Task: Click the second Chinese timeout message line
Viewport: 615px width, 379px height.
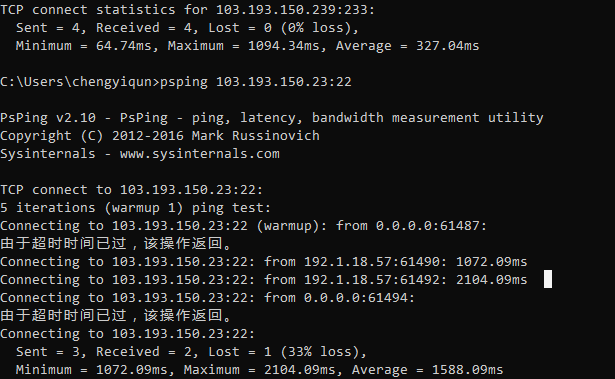Action: tap(116, 315)
